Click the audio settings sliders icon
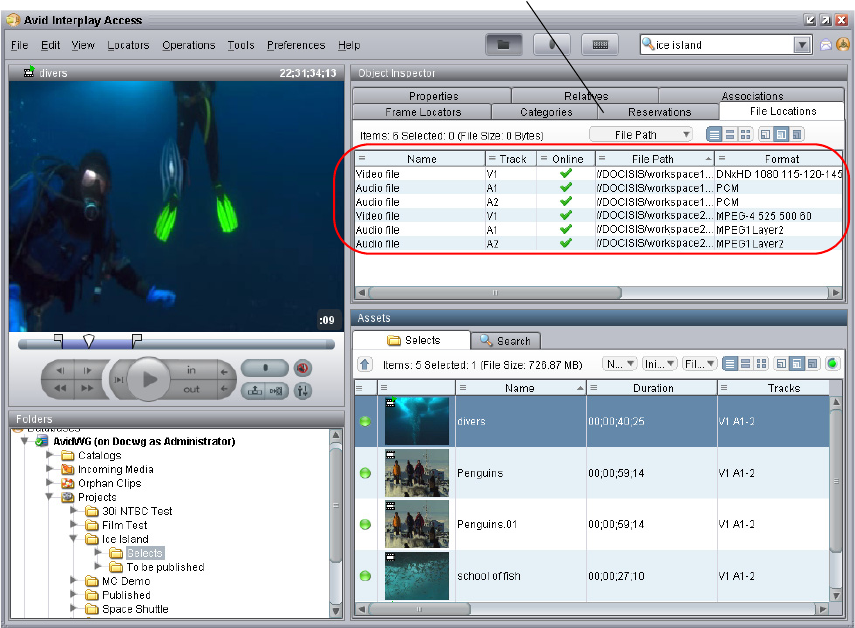 pyautogui.click(x=303, y=390)
